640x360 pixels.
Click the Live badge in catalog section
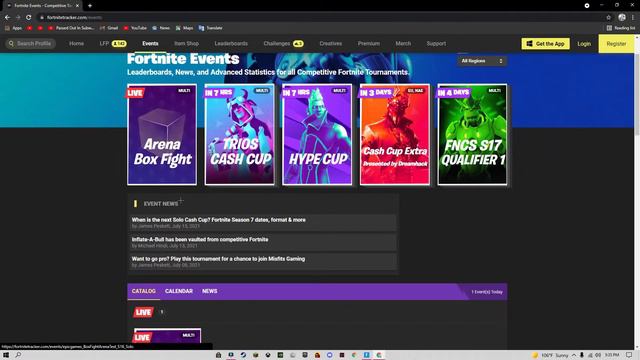[143, 312]
